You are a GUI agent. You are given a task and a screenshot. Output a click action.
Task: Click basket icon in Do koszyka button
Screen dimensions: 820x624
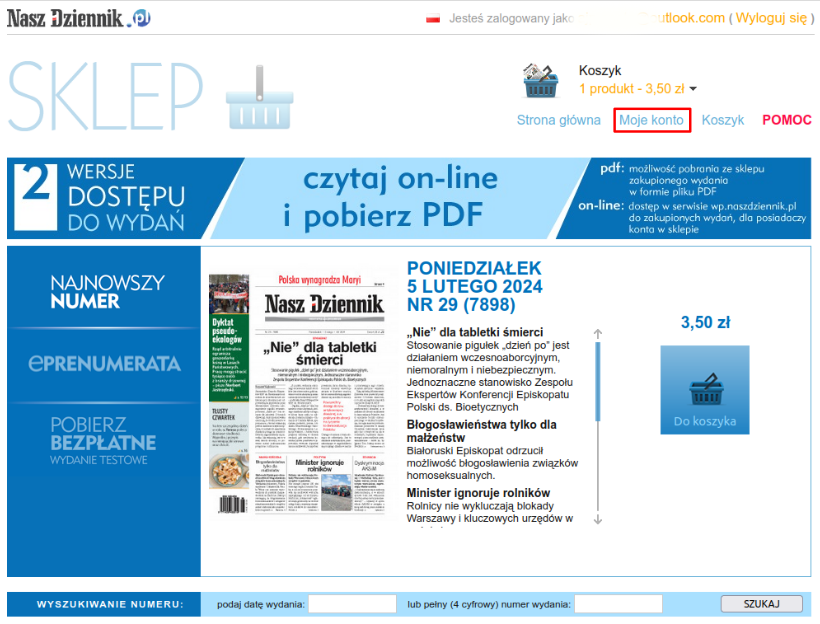click(706, 390)
